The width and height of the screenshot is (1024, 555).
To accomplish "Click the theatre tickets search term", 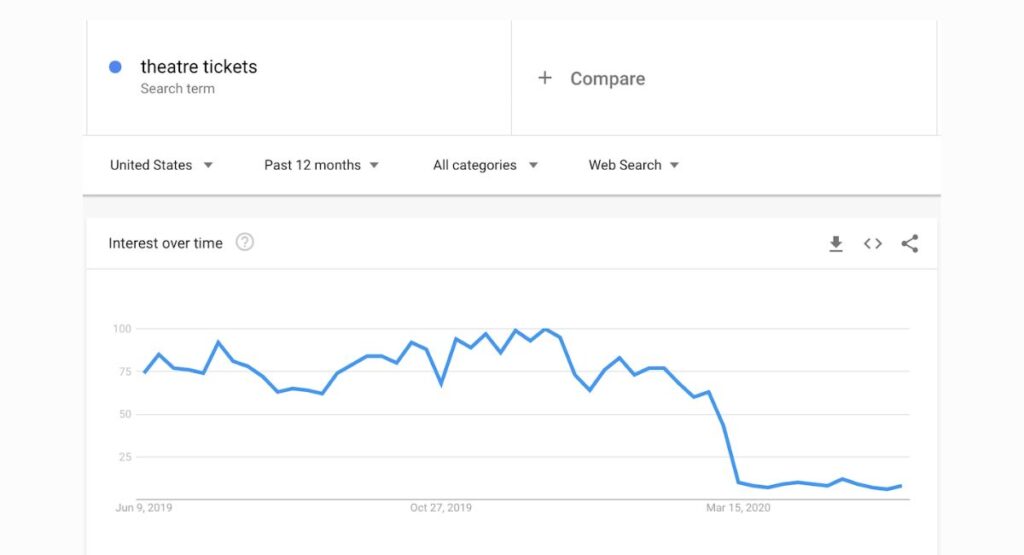I will [198, 67].
